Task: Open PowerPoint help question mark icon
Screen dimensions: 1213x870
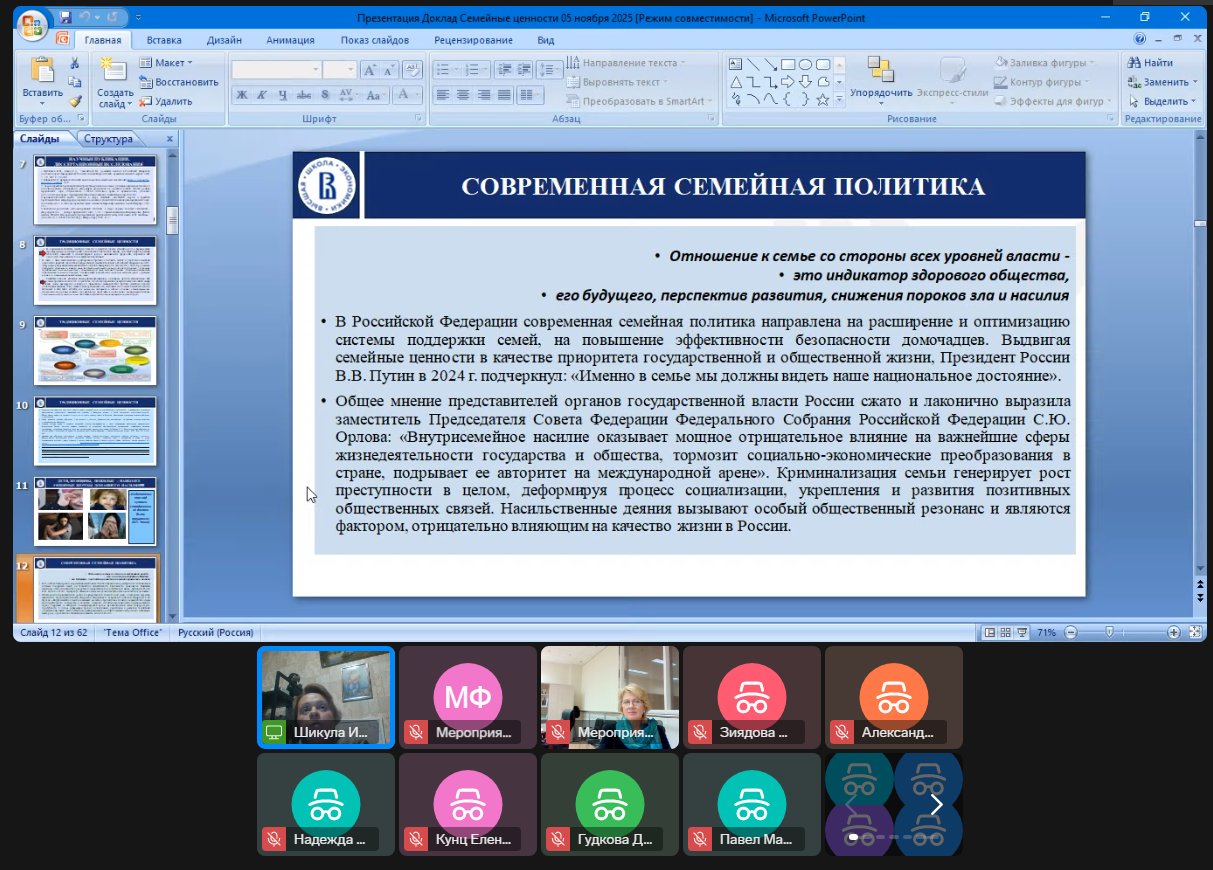Action: [x=1139, y=40]
